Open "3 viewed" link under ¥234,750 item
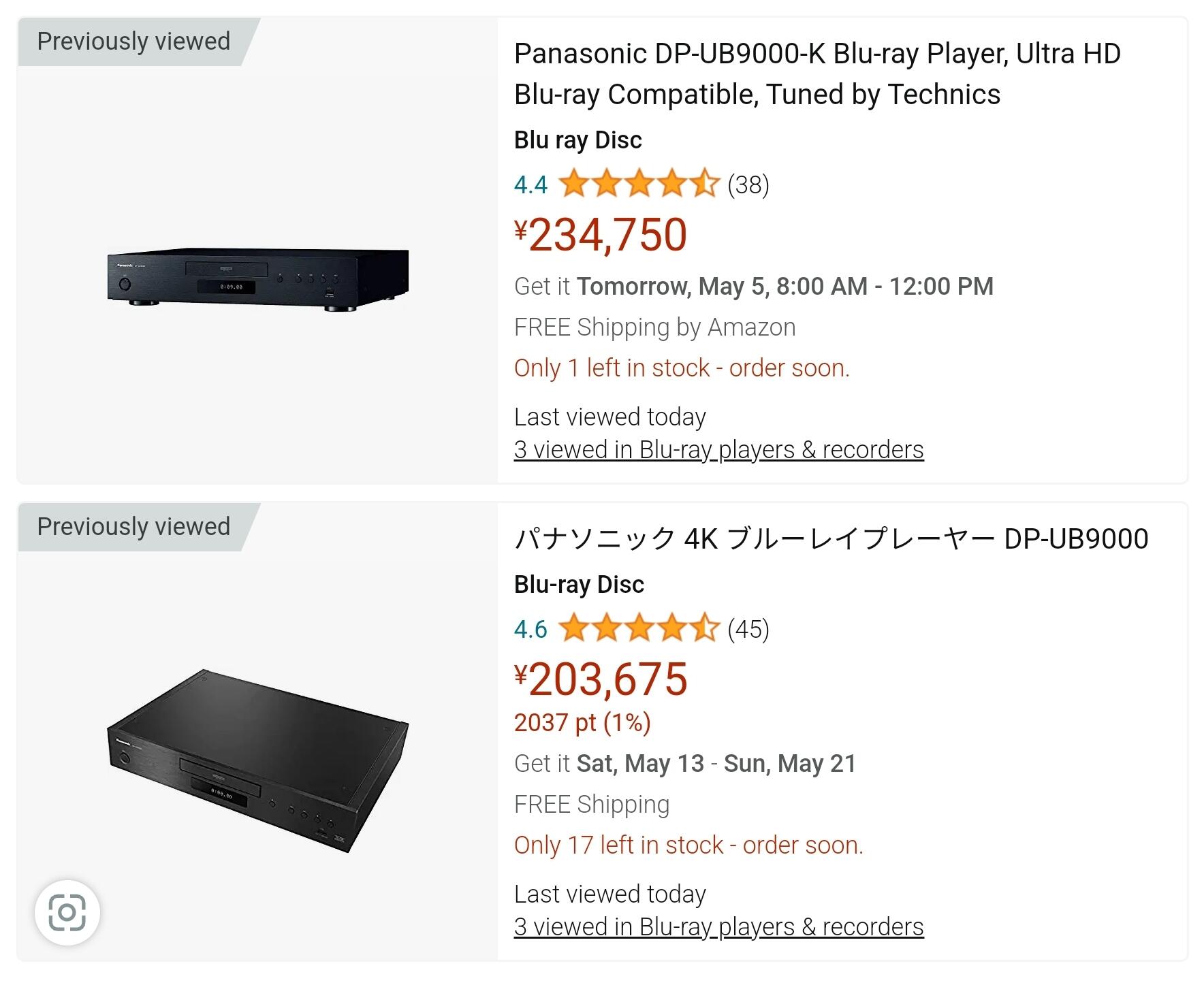 (718, 450)
